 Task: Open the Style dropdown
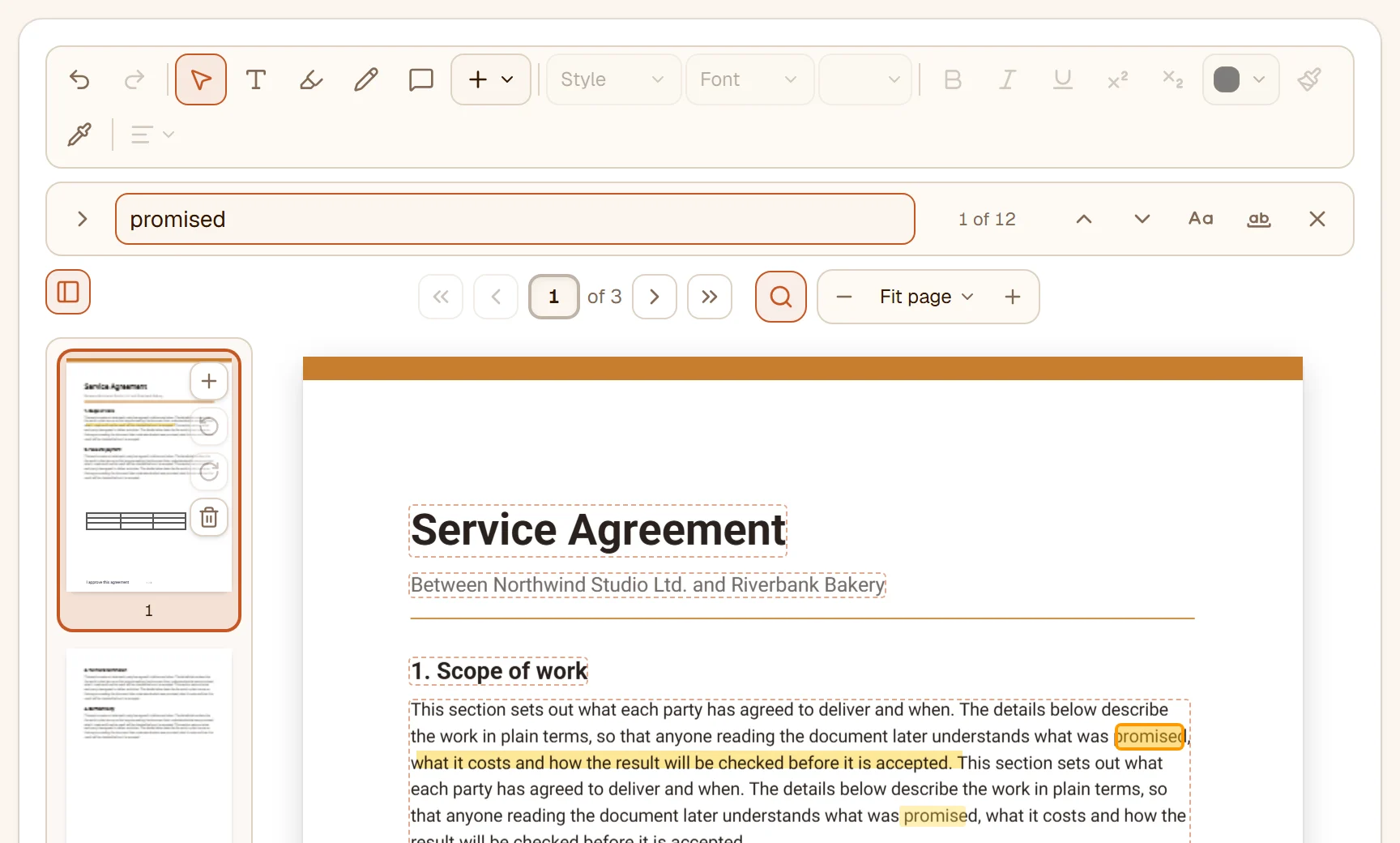click(613, 79)
